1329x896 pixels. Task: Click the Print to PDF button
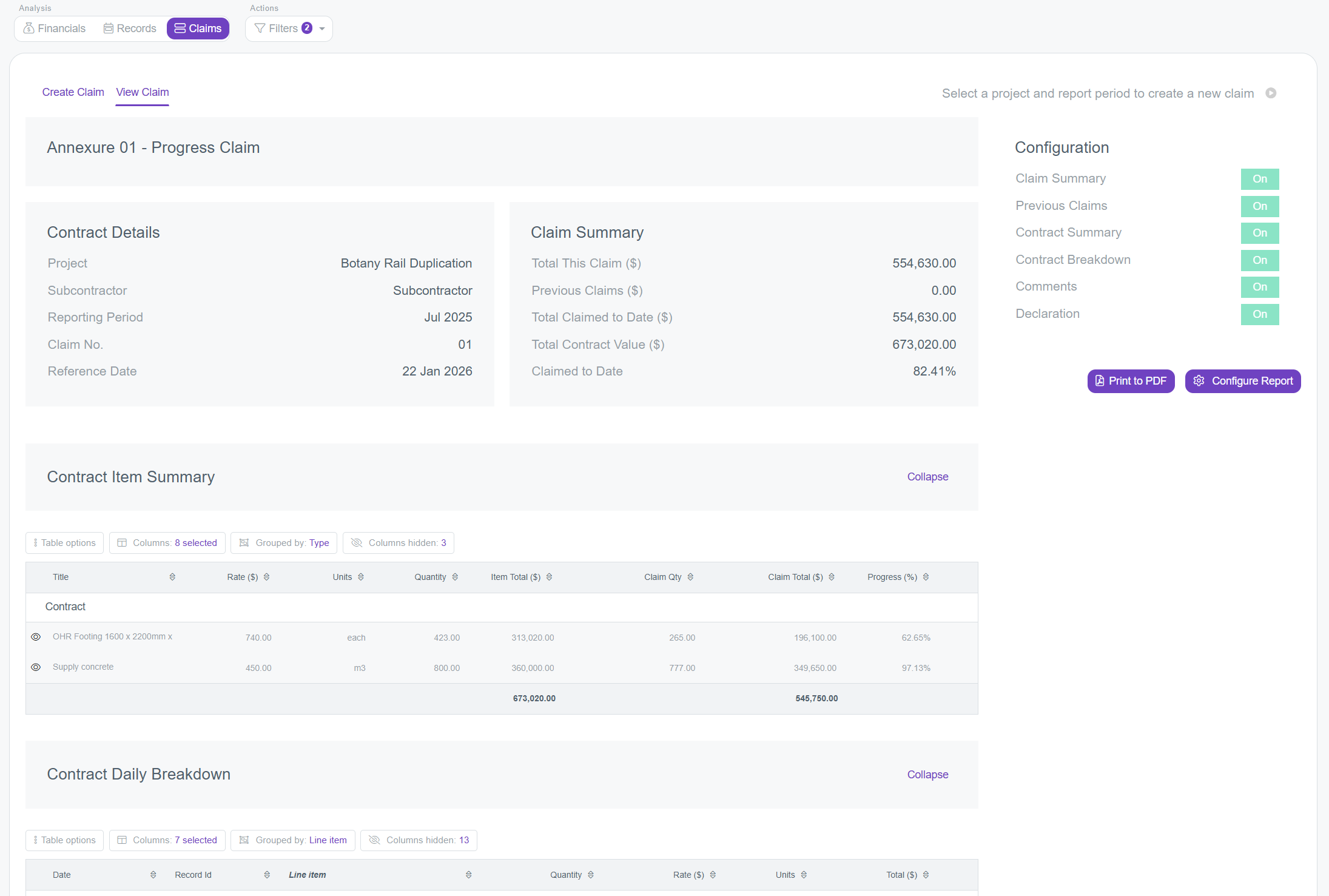point(1131,381)
